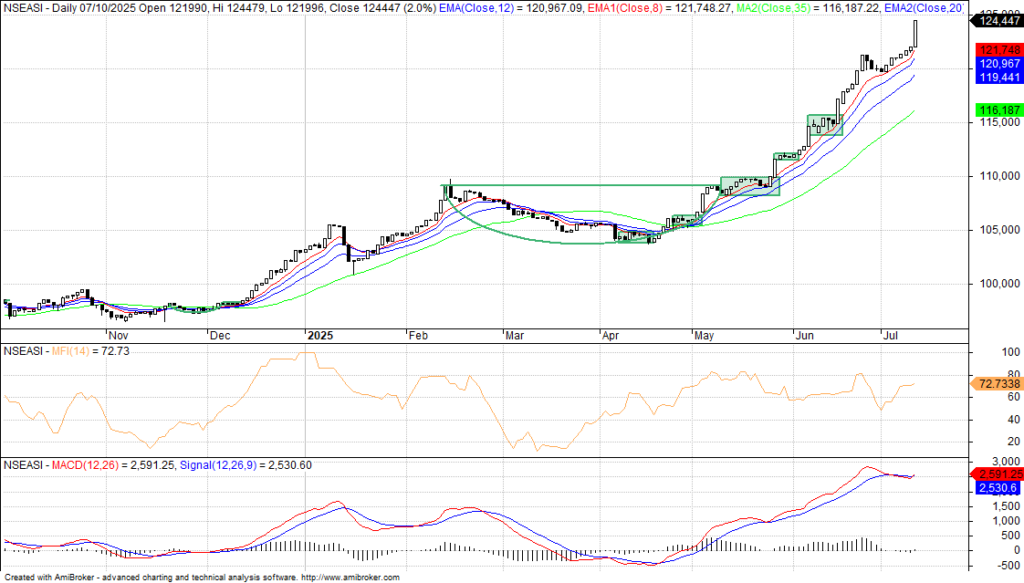
Task: Click the Mar month marker on time axis
Action: pyautogui.click(x=513, y=335)
